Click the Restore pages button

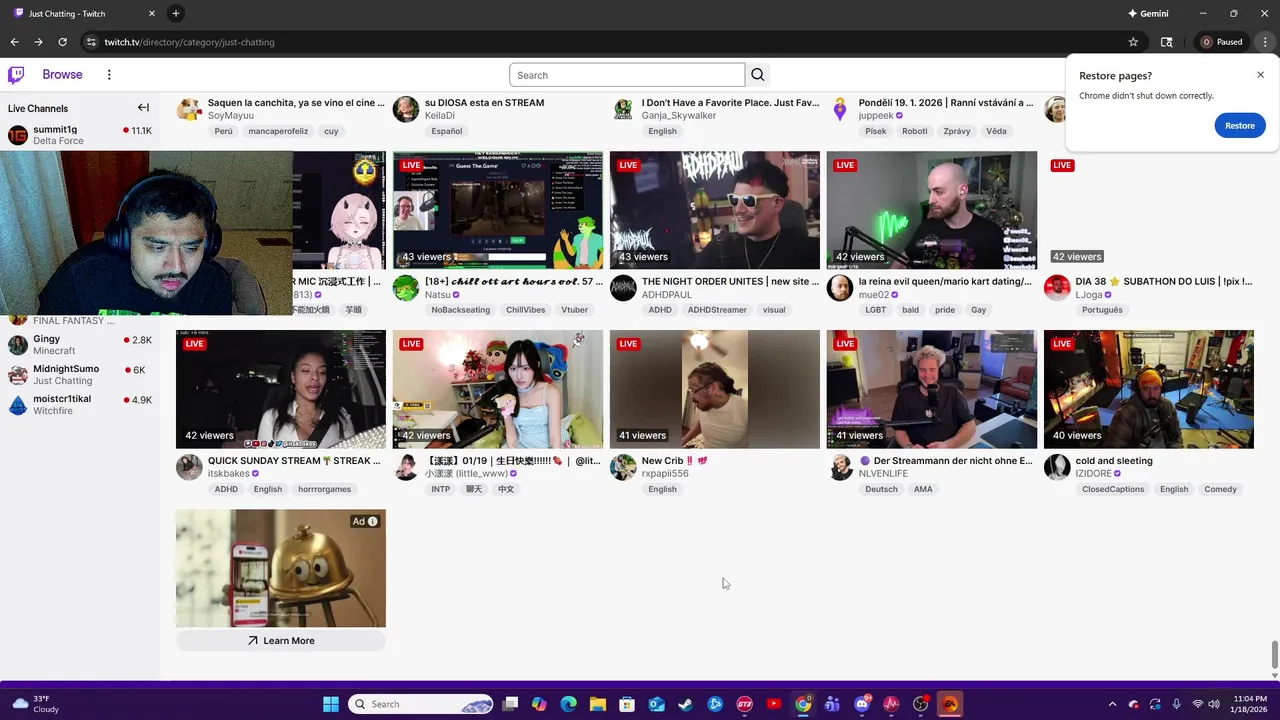tap(1240, 126)
